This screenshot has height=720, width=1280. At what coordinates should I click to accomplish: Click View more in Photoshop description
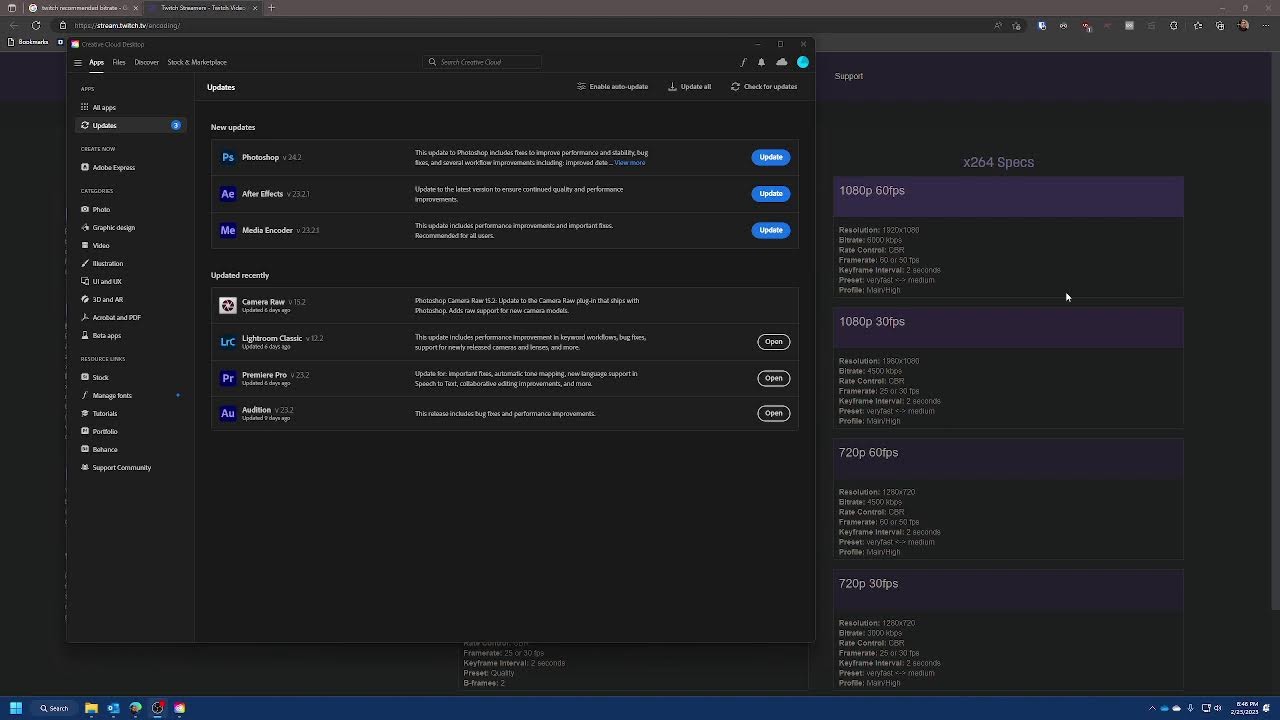(x=630, y=163)
